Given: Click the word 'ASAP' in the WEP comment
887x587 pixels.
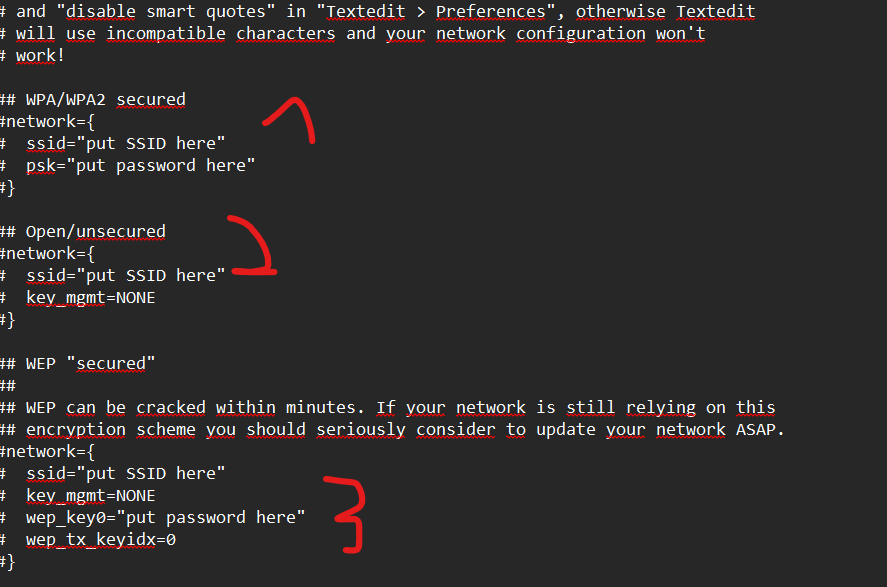Looking at the screenshot, I should tap(756, 430).
